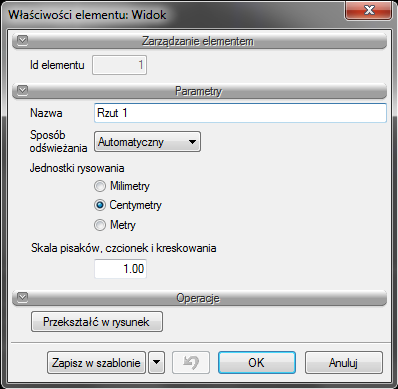Open the arrow menu beside Zapisz w szablonie

(157, 362)
